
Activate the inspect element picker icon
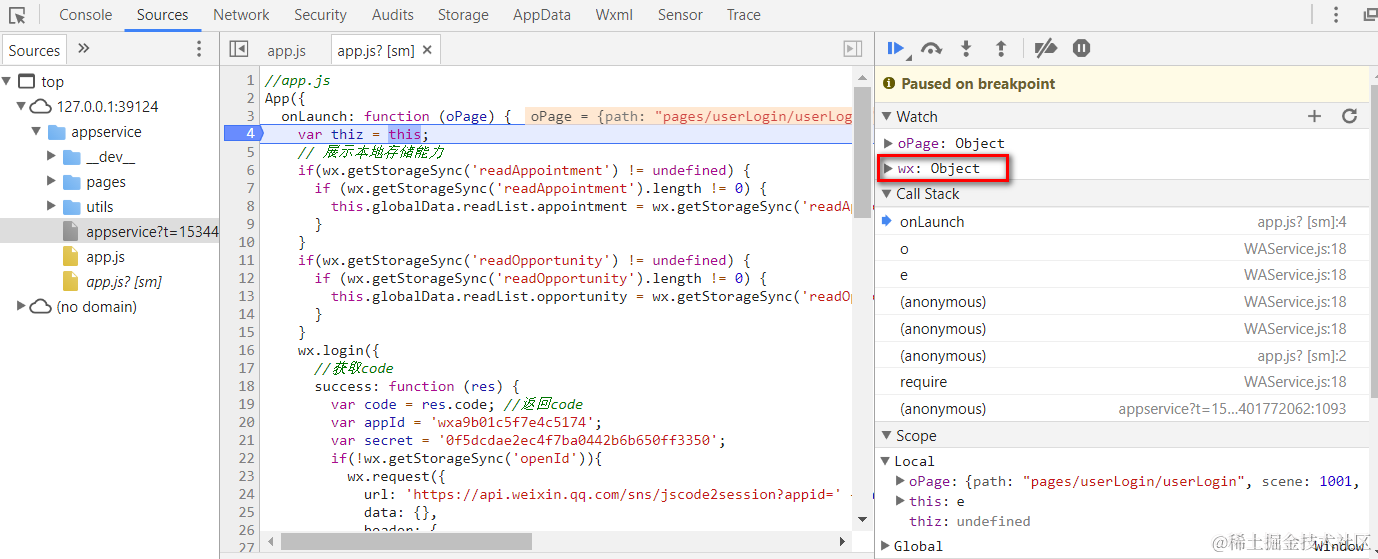17,15
